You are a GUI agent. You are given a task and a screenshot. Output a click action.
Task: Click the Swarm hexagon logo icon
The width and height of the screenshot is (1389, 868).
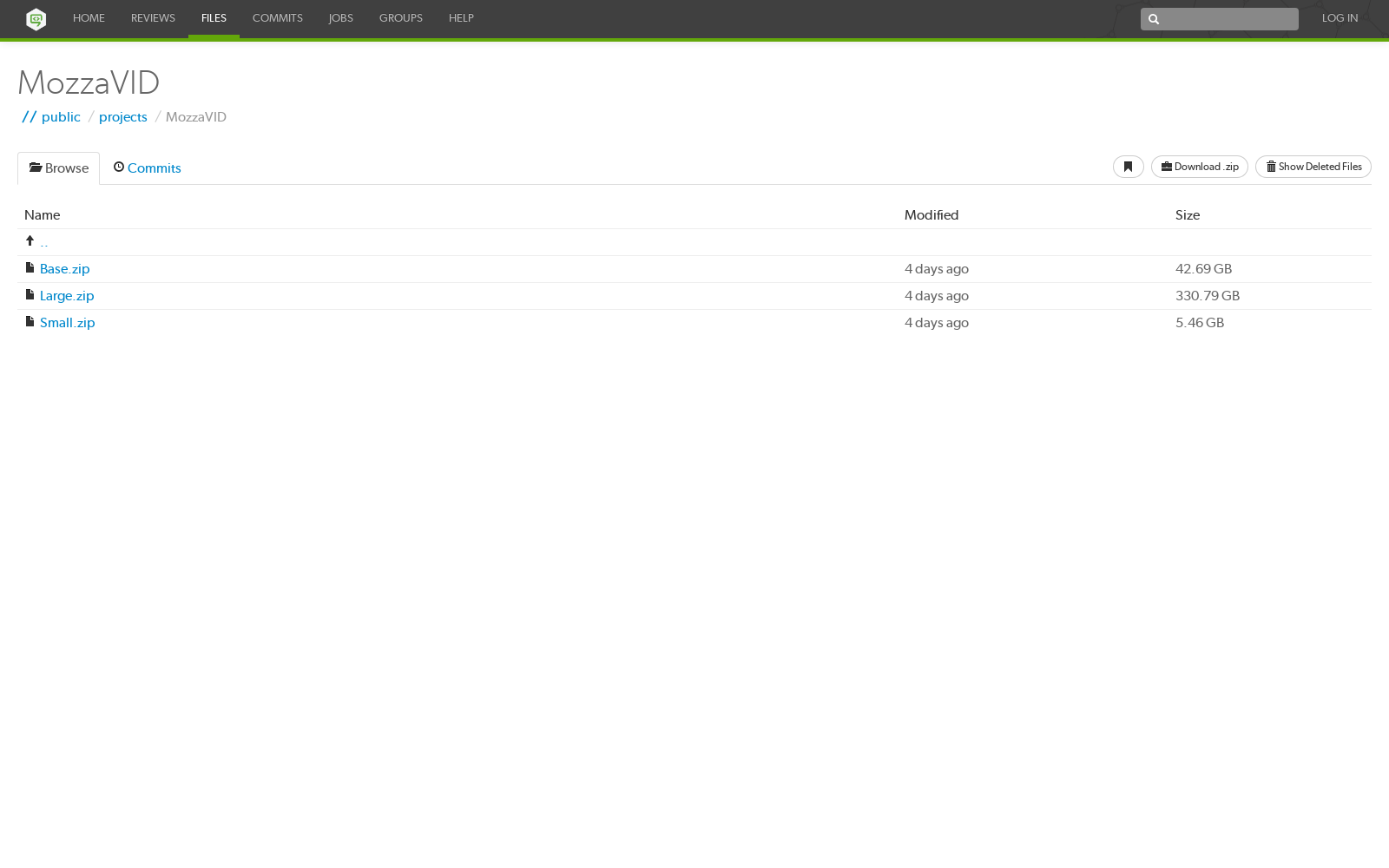pos(36,19)
